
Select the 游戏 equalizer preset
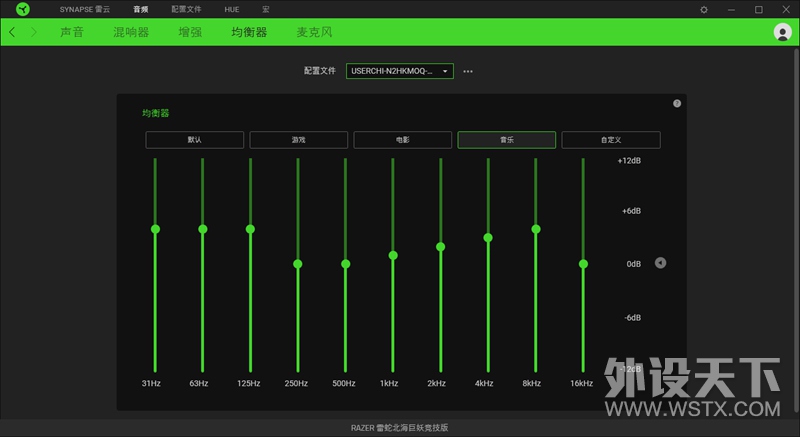tap(298, 140)
